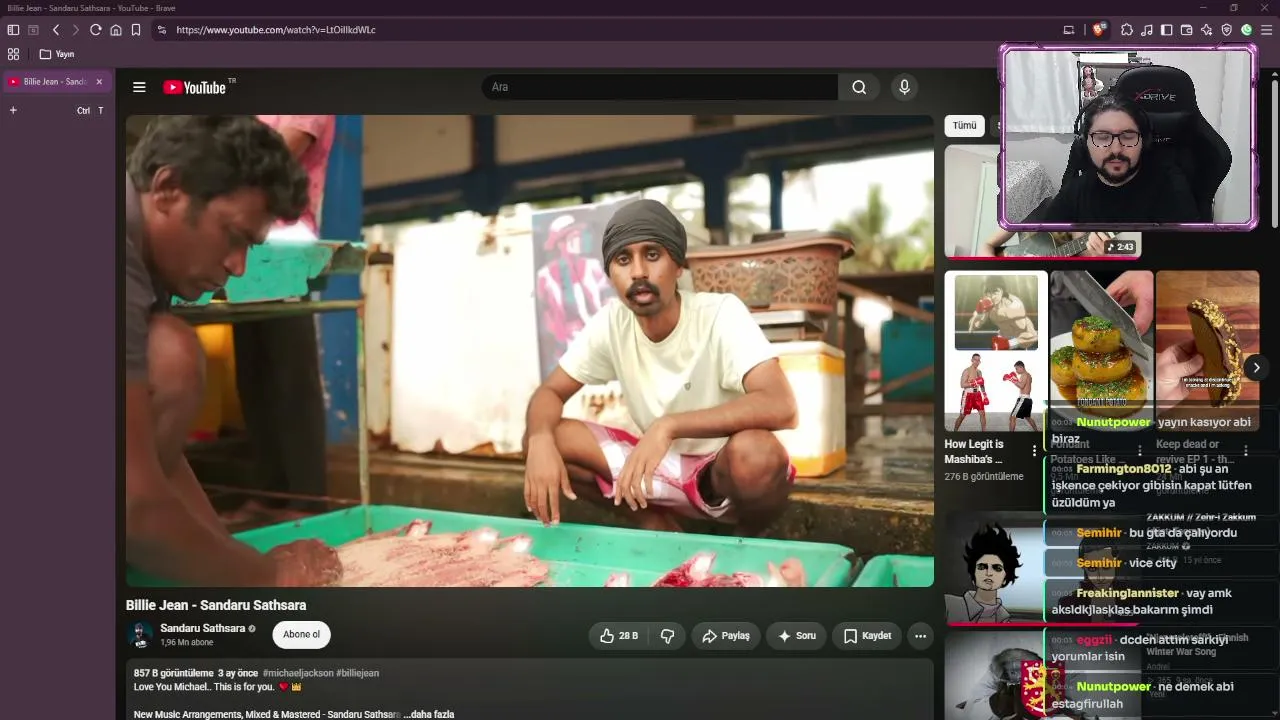The height and width of the screenshot is (720, 1280).
Task: Start voice search with microphone
Action: point(904,87)
